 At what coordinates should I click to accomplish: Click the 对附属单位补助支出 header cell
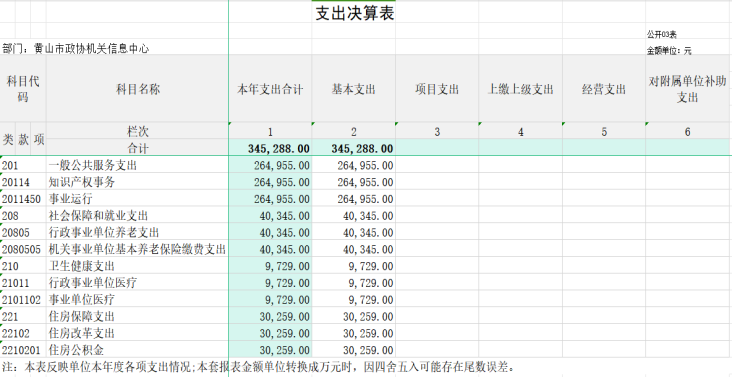click(x=688, y=89)
